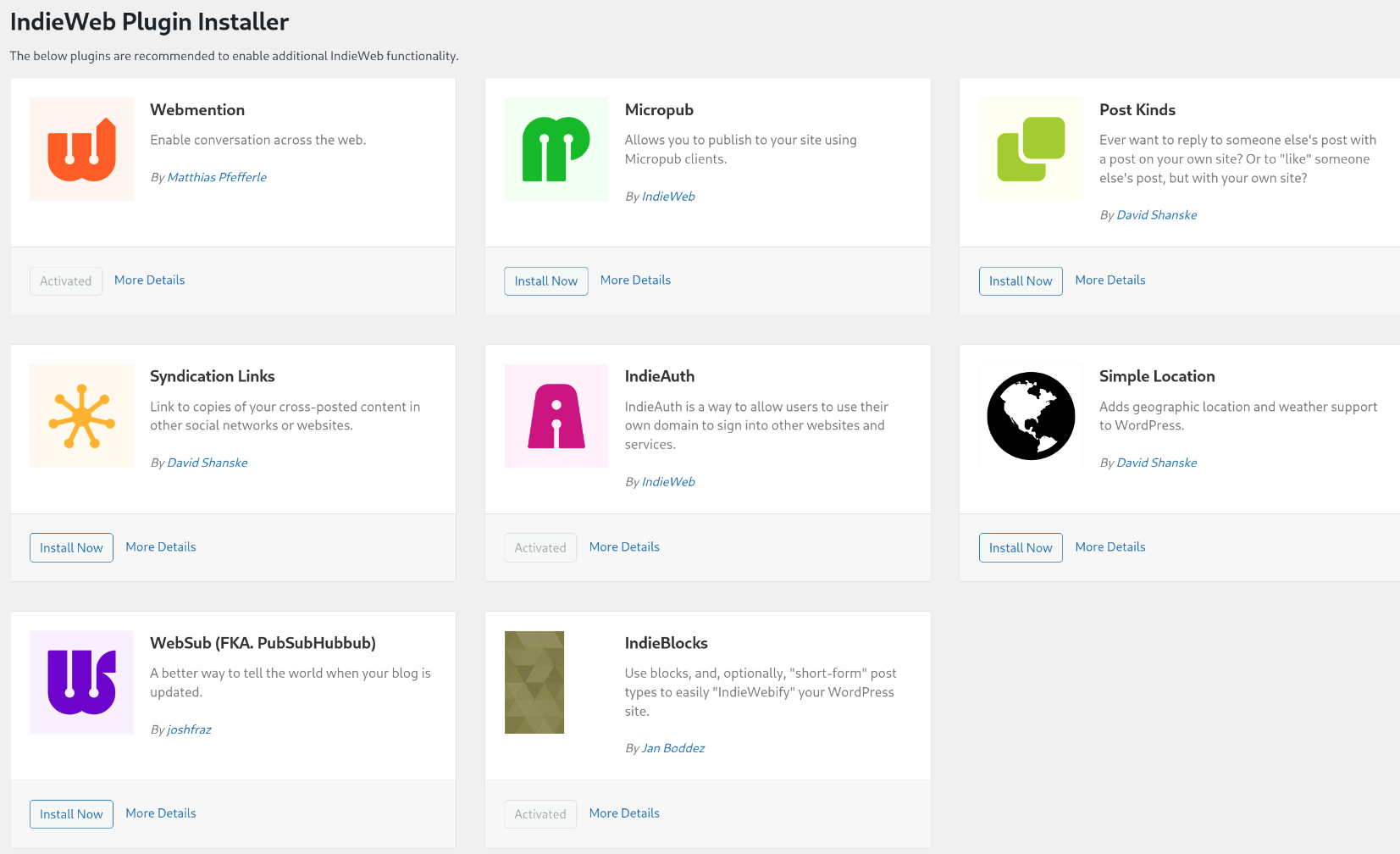
Task: Open joshfraz author link
Action: click(189, 729)
